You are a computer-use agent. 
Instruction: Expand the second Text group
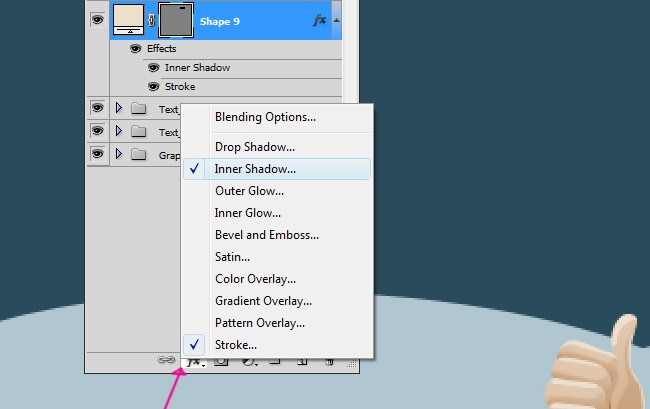(x=119, y=131)
